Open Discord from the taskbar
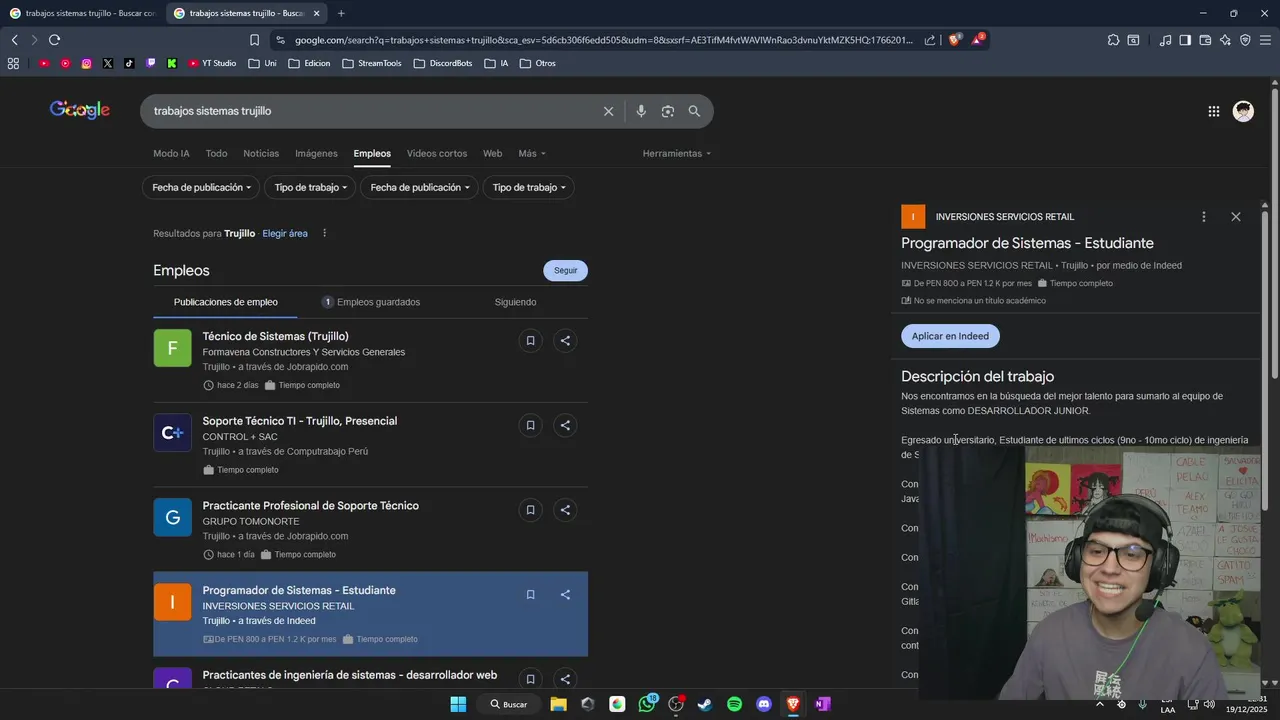1280x720 pixels. (764, 704)
